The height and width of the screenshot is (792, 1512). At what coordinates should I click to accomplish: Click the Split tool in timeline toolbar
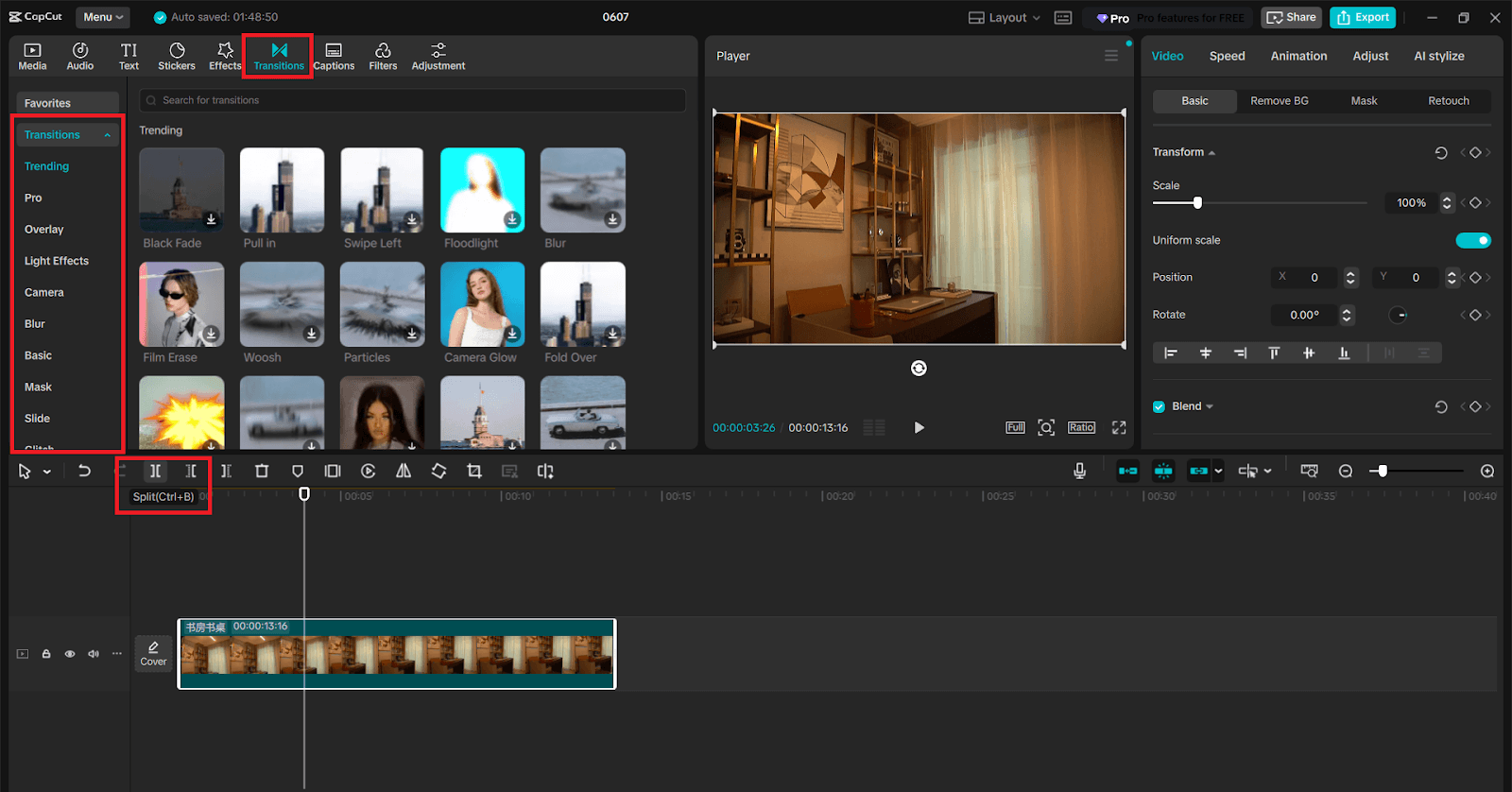pos(155,471)
